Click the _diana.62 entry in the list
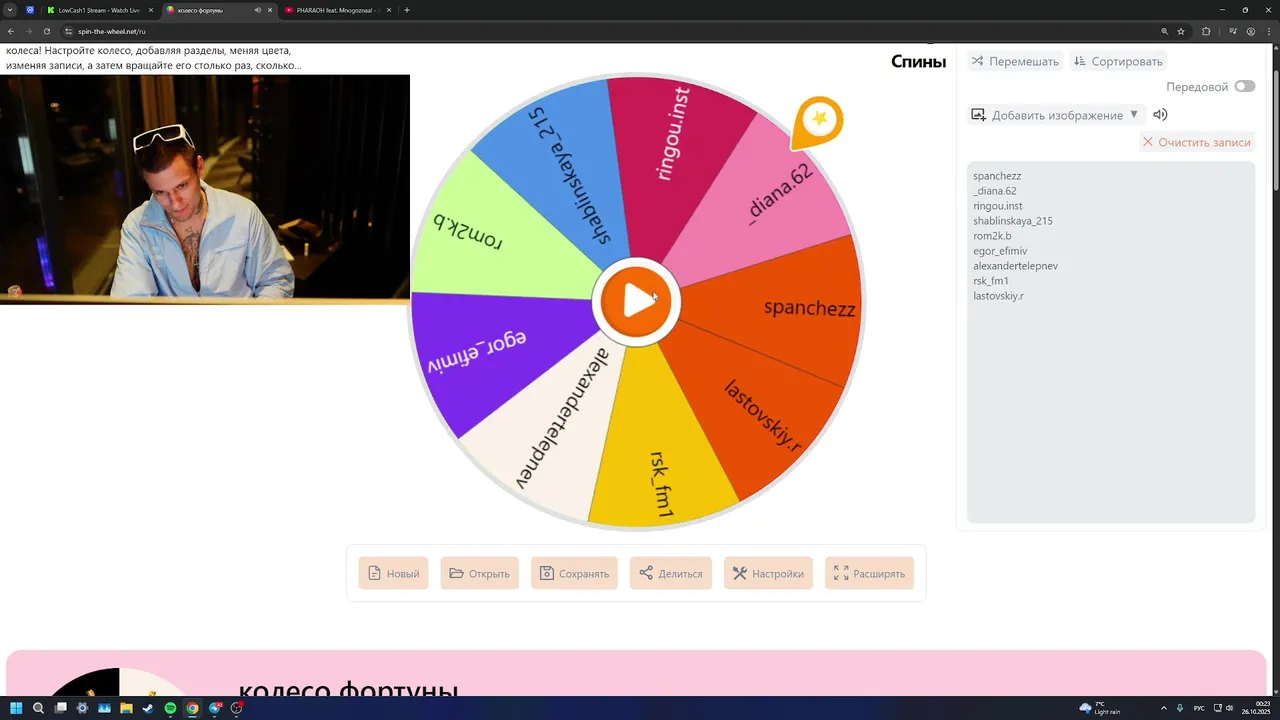 tap(995, 191)
